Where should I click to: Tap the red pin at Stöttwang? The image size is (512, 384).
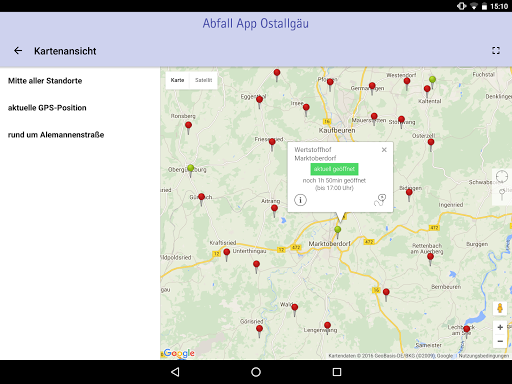402,120
